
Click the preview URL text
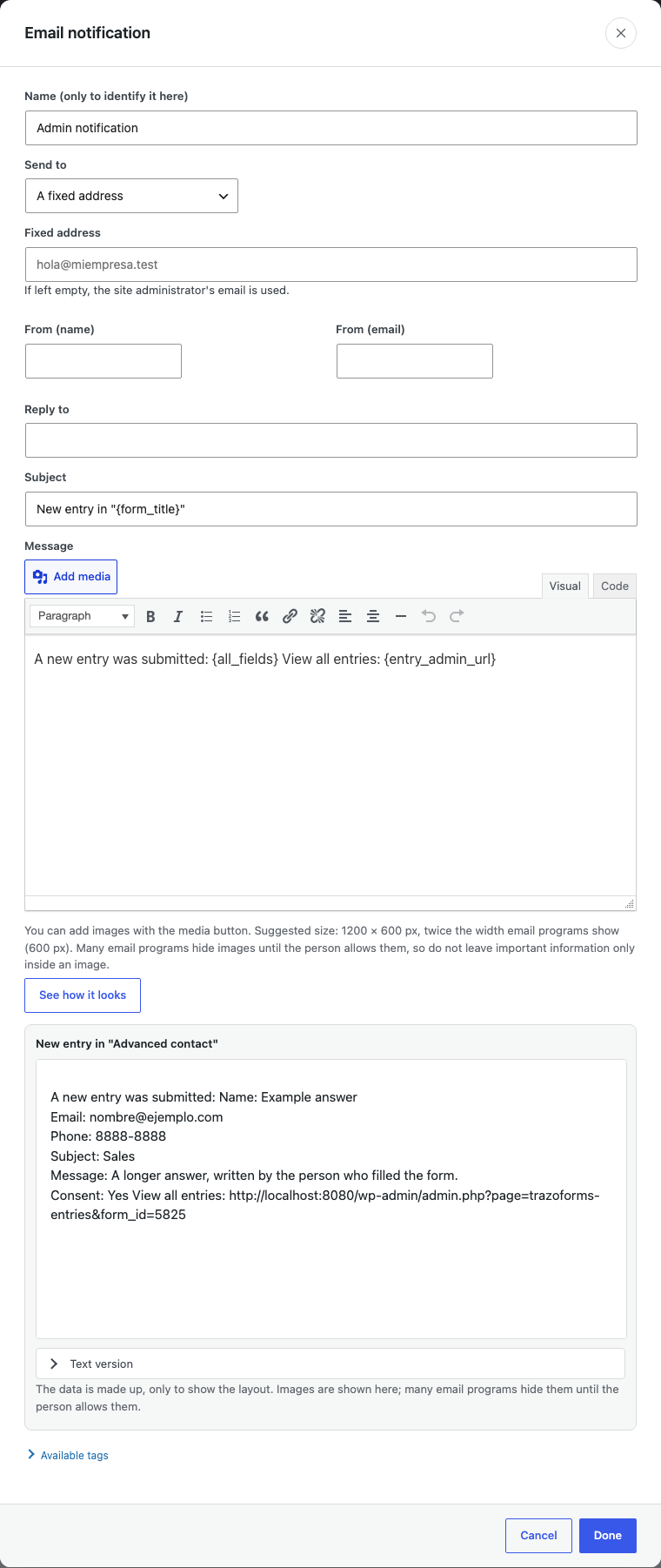pos(324,1205)
